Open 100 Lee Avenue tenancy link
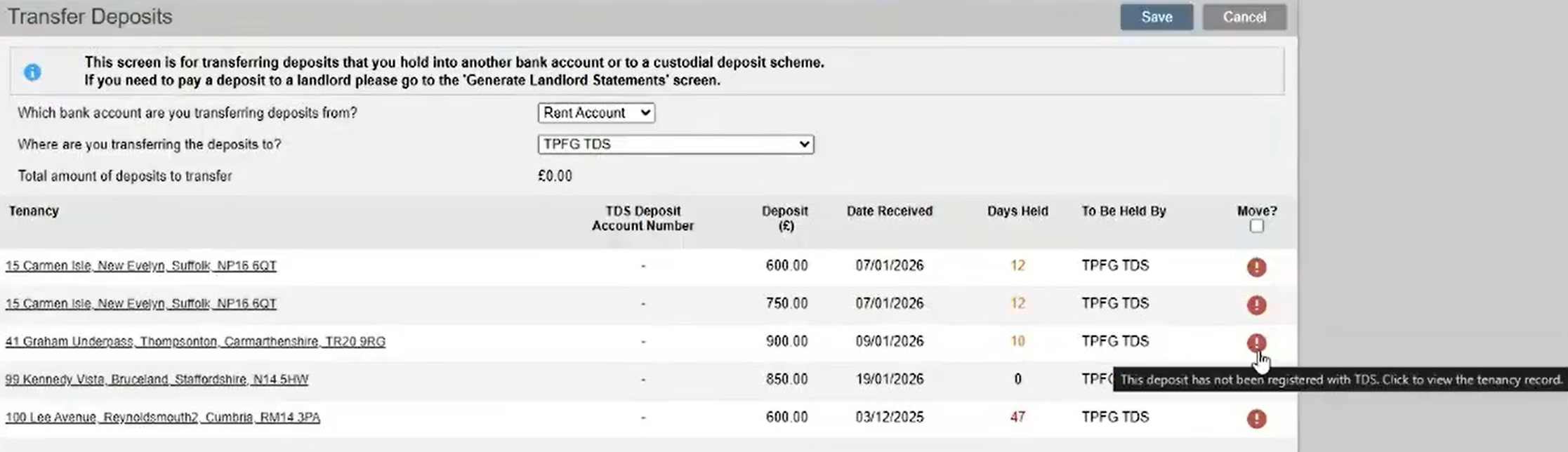The width and height of the screenshot is (1568, 452). click(163, 417)
